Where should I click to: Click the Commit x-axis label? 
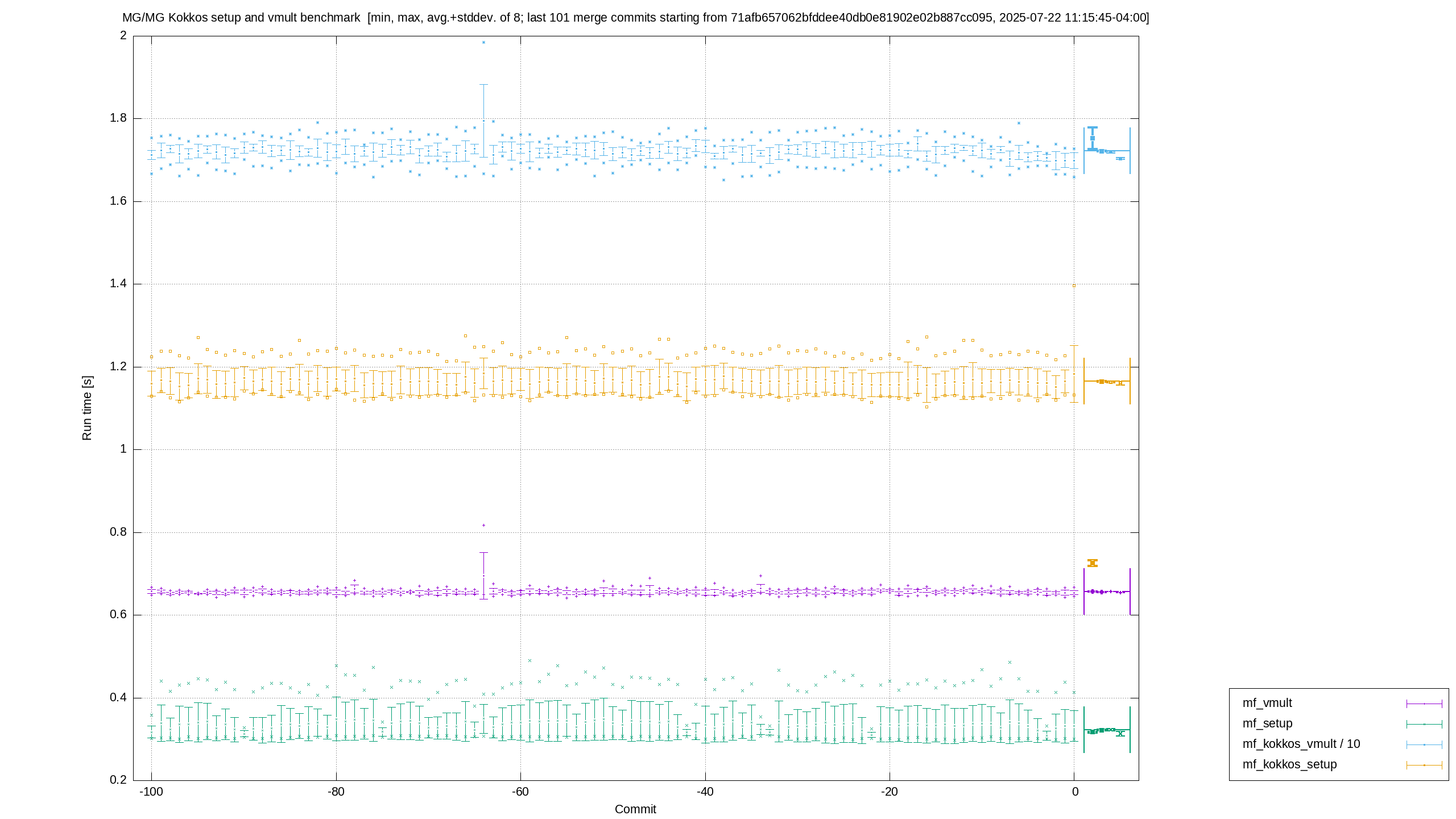(x=635, y=809)
